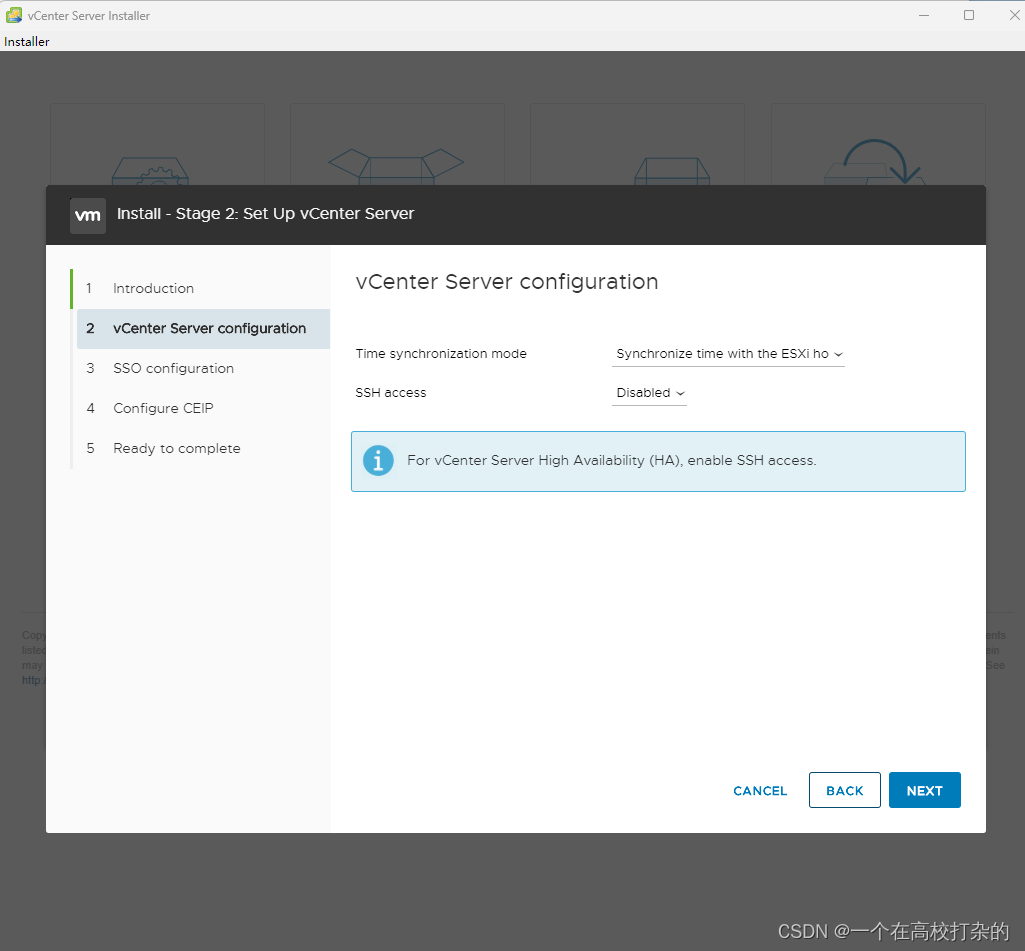The image size is (1025, 951).
Task: Click the BACK button
Action: tap(845, 790)
